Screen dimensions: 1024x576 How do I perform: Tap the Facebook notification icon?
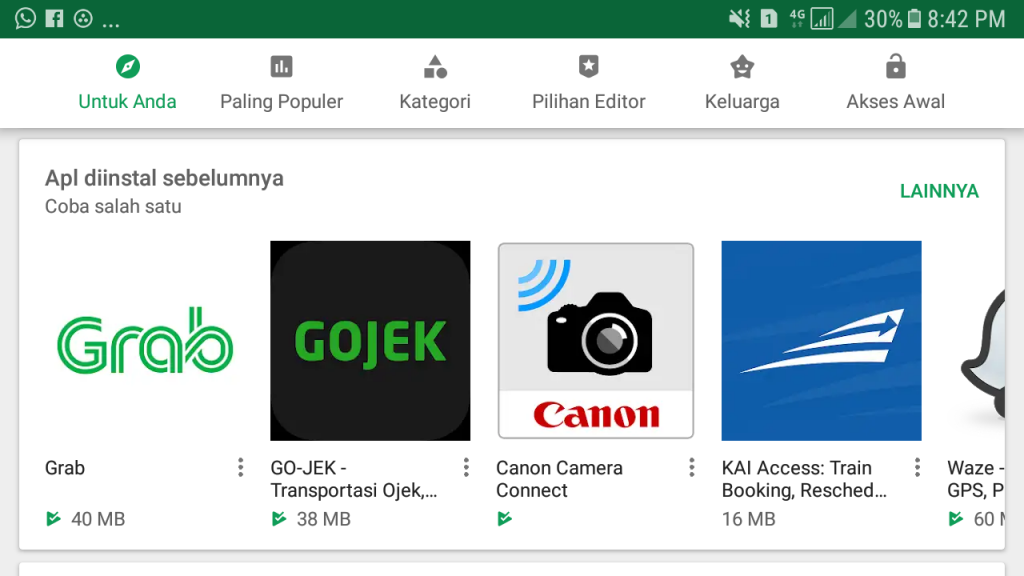[54, 18]
